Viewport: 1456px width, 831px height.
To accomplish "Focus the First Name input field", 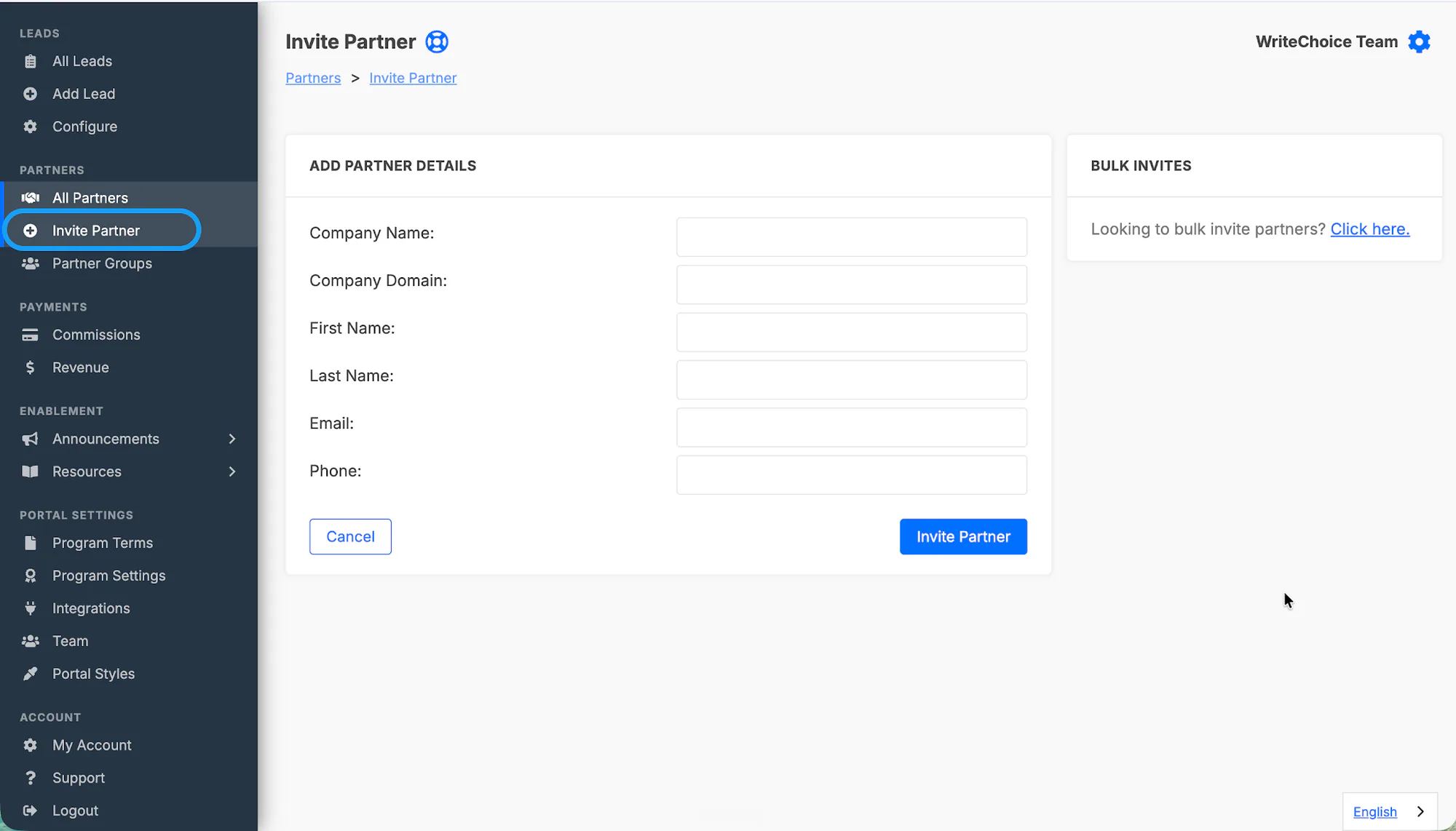I will click(851, 333).
